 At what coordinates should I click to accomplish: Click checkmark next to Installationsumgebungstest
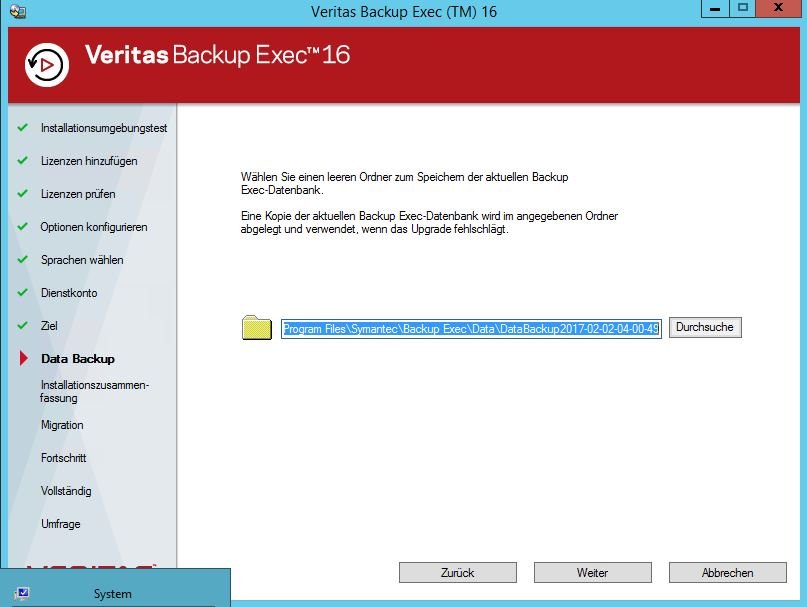coord(23,127)
